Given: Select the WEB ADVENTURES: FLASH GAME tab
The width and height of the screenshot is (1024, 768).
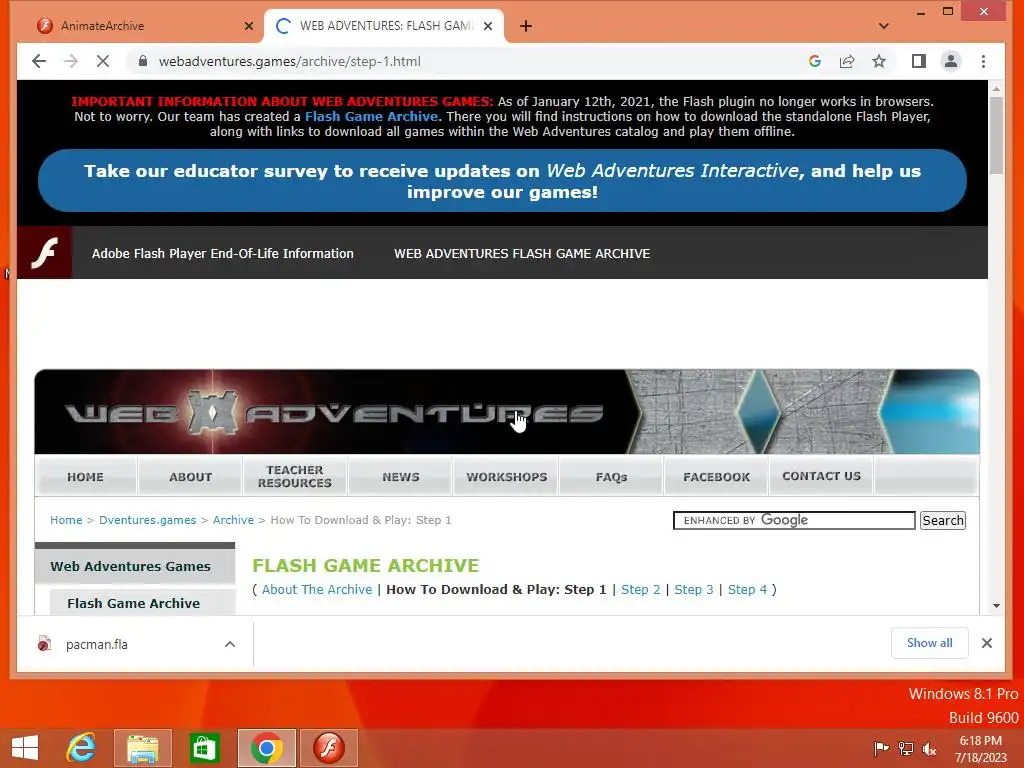Looking at the screenshot, I should coord(384,26).
